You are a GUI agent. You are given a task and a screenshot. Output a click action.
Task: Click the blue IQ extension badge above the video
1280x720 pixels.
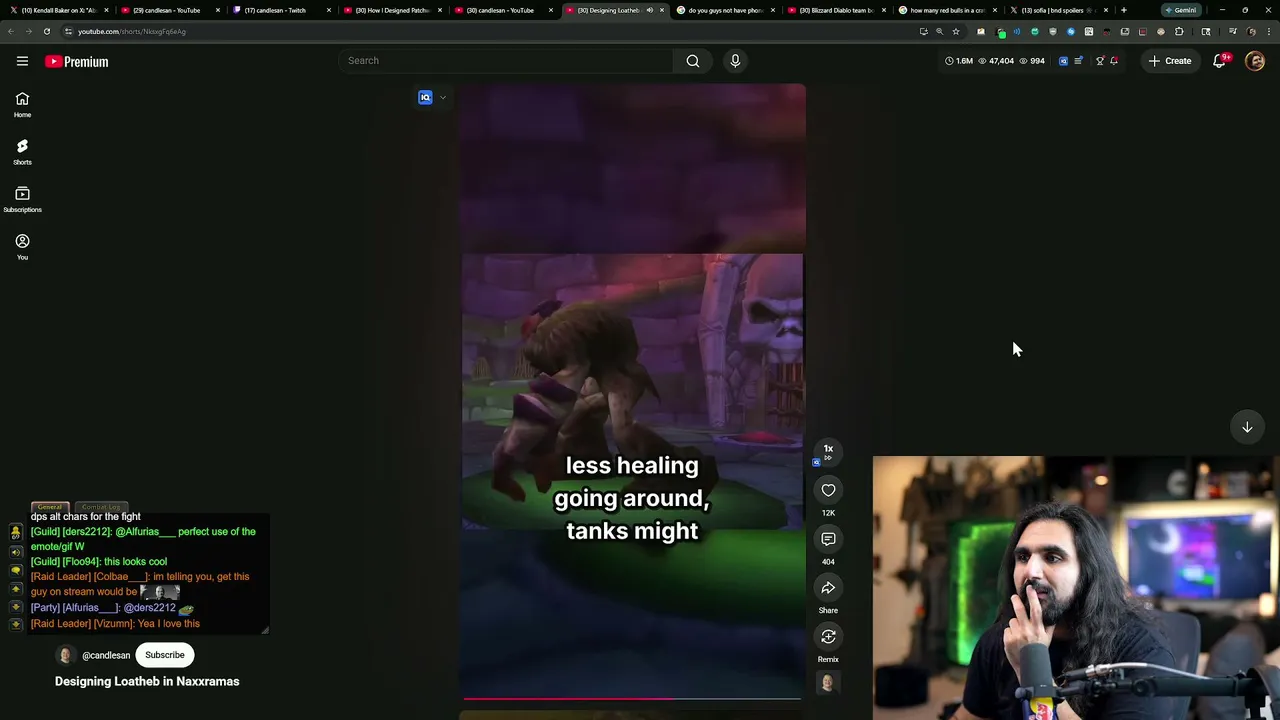tap(425, 97)
